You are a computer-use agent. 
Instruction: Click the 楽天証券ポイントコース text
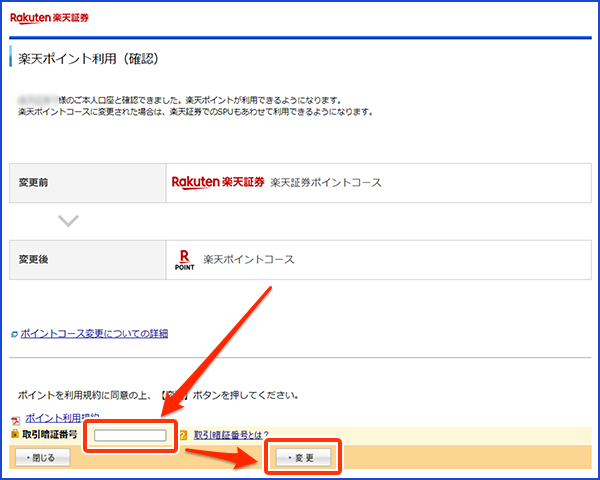[x=326, y=183]
